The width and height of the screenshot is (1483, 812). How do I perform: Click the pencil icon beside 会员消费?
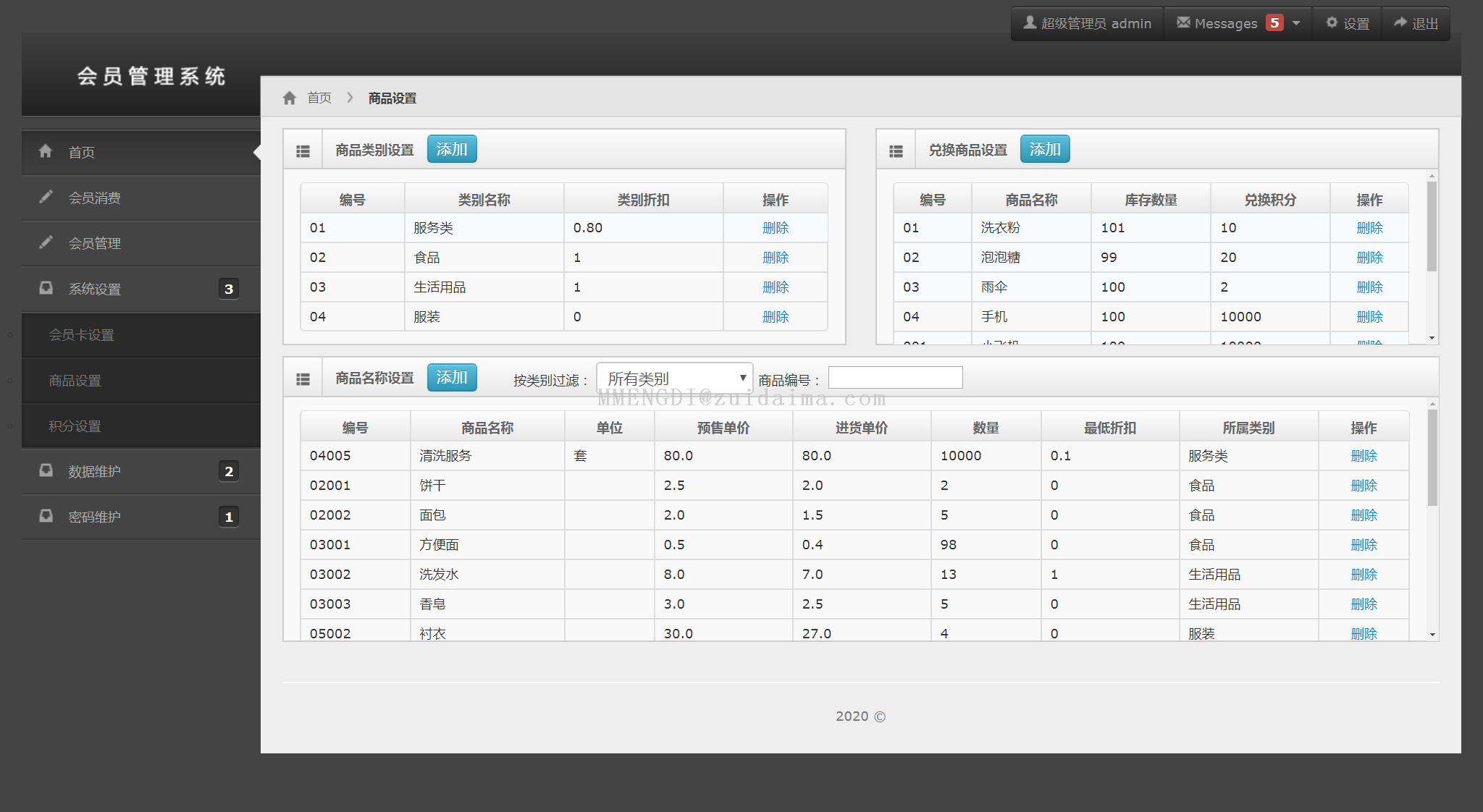[x=46, y=197]
